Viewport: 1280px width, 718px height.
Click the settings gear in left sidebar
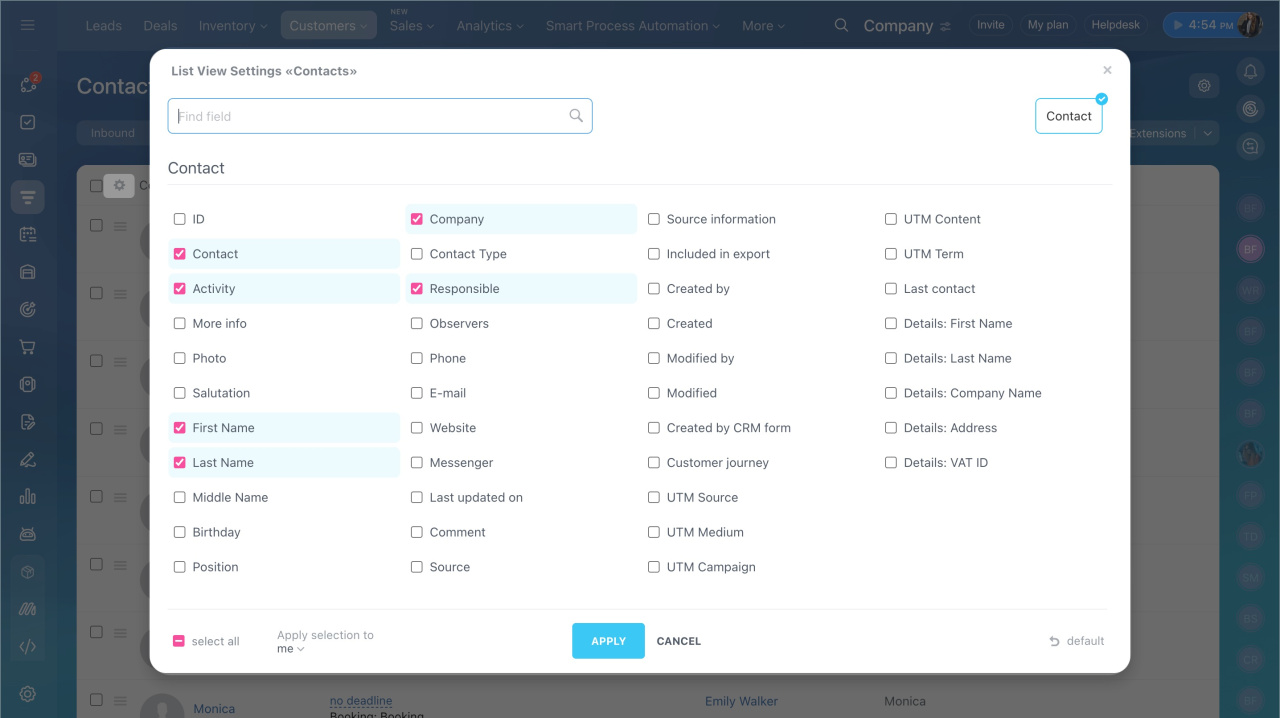click(x=28, y=694)
